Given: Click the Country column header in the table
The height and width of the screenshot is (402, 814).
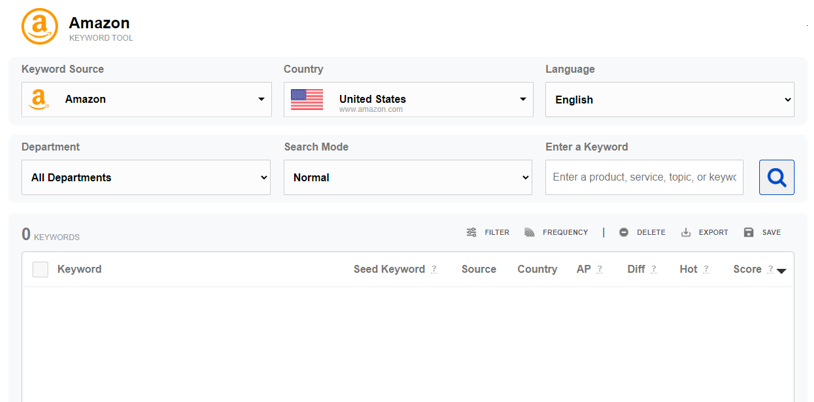Looking at the screenshot, I should coord(537,269).
